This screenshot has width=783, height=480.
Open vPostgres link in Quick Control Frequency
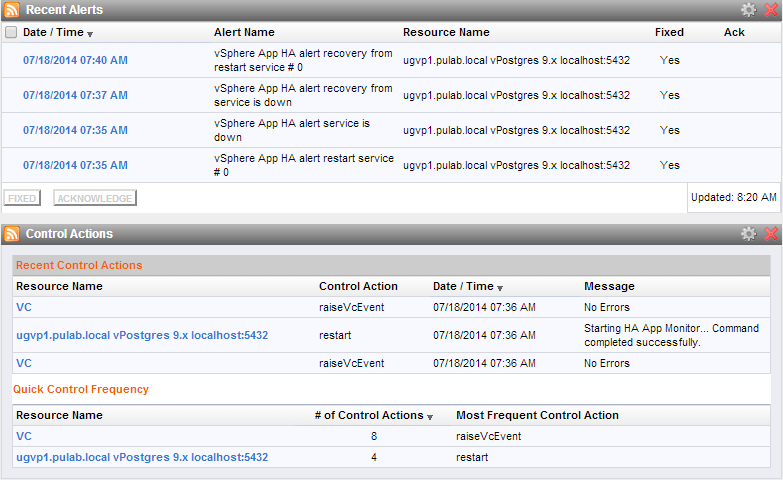point(142,457)
